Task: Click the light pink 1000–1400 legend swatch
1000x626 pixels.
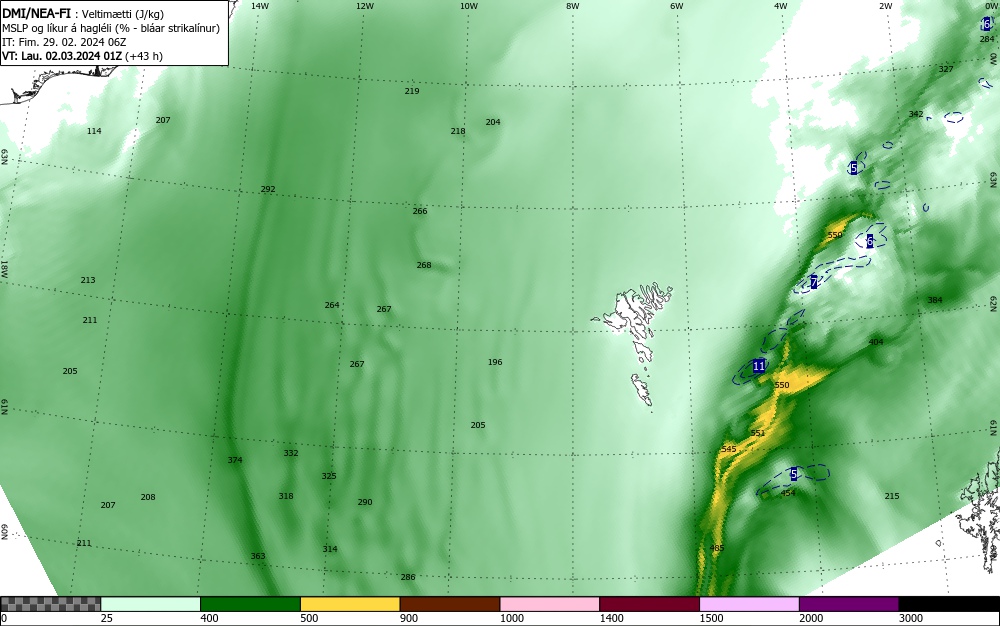Action: point(550,604)
